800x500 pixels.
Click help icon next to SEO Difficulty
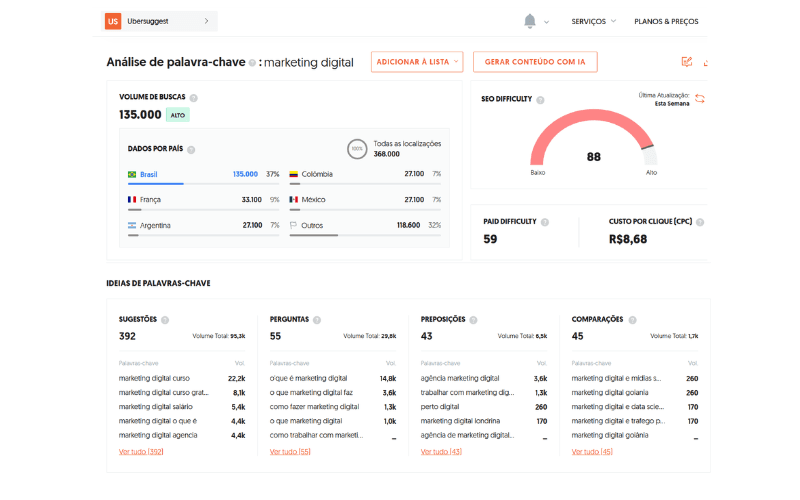click(x=540, y=100)
